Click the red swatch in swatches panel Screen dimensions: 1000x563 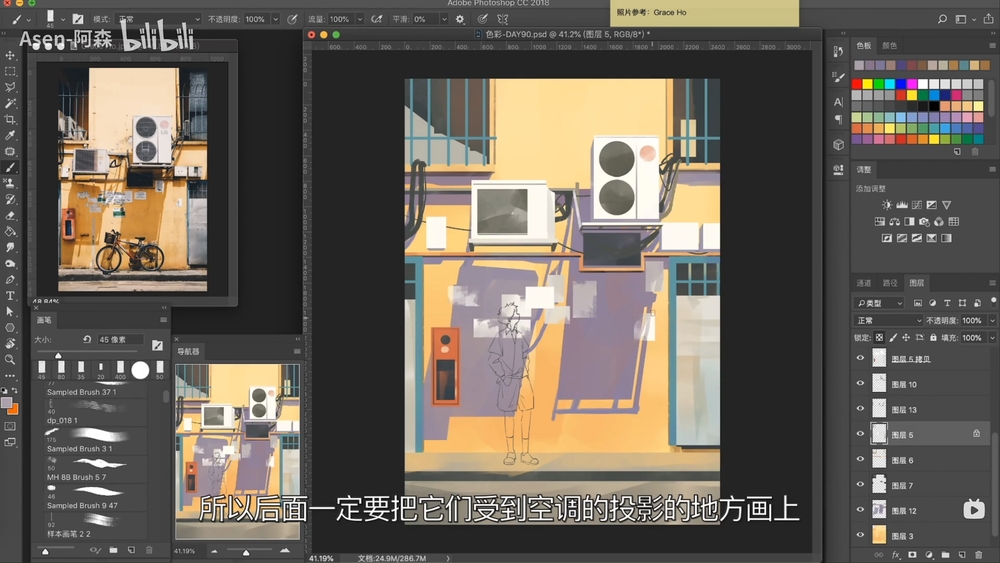[x=858, y=84]
